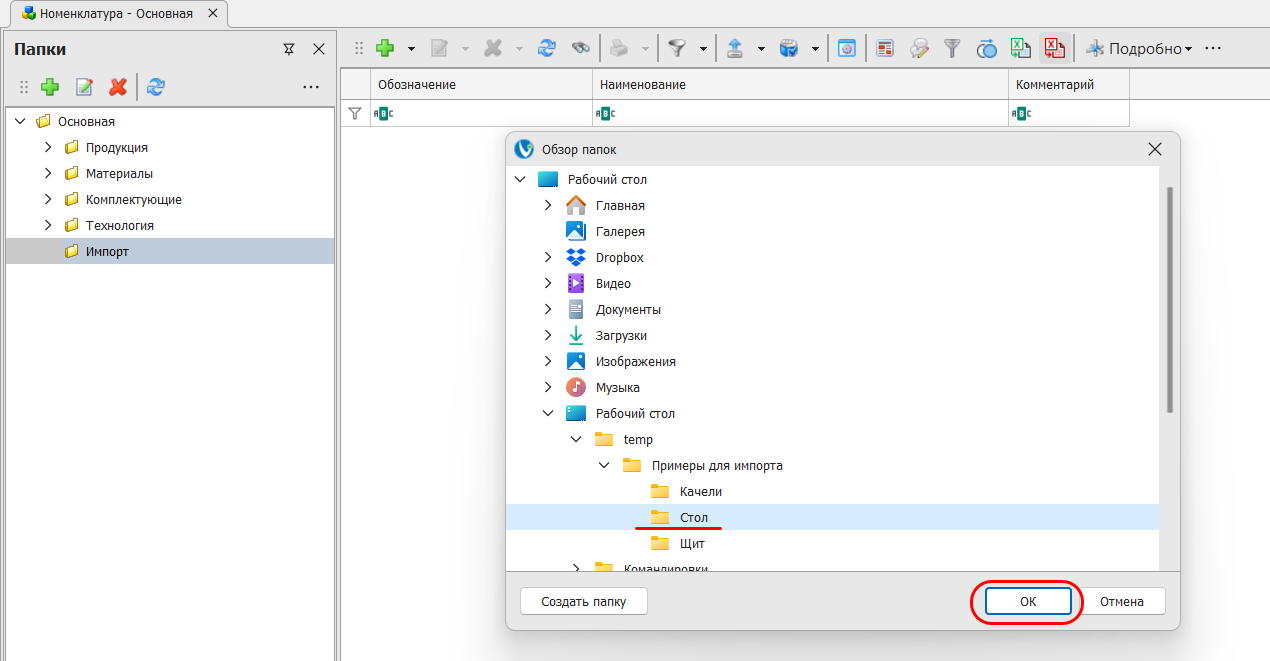Click the edit folder icon in Папки panel

click(84, 87)
